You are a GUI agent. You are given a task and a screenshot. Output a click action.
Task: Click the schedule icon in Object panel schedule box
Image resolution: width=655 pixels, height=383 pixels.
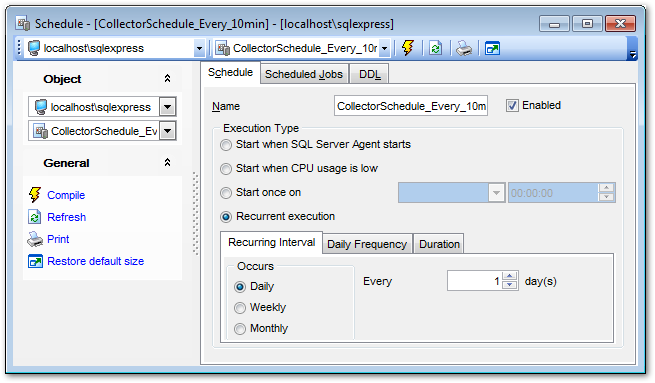point(41,131)
